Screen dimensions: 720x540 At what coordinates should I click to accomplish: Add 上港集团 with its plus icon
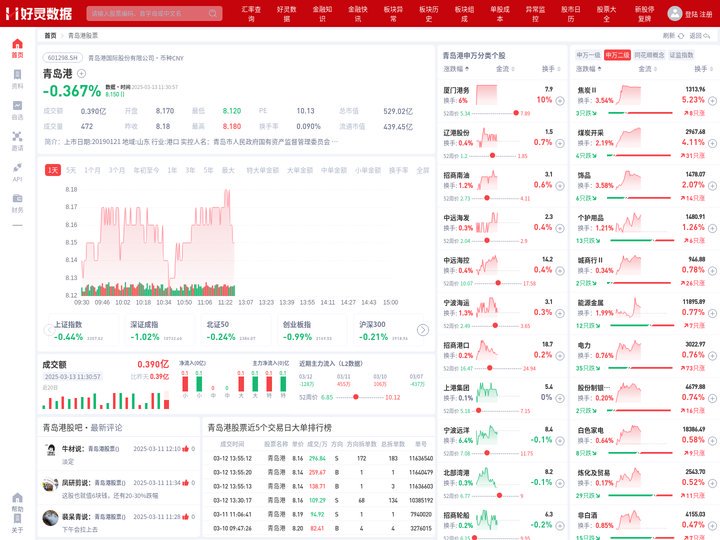coord(560,398)
